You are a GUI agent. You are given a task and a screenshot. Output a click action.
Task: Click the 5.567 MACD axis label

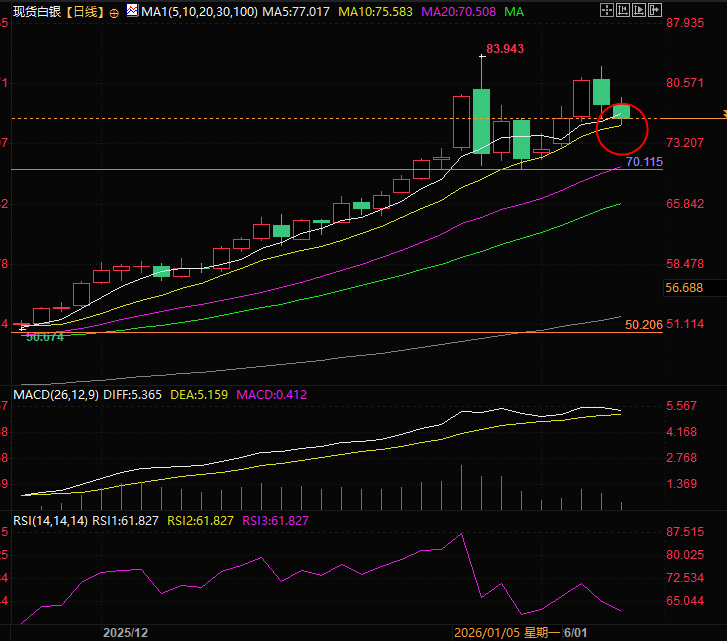(682, 406)
